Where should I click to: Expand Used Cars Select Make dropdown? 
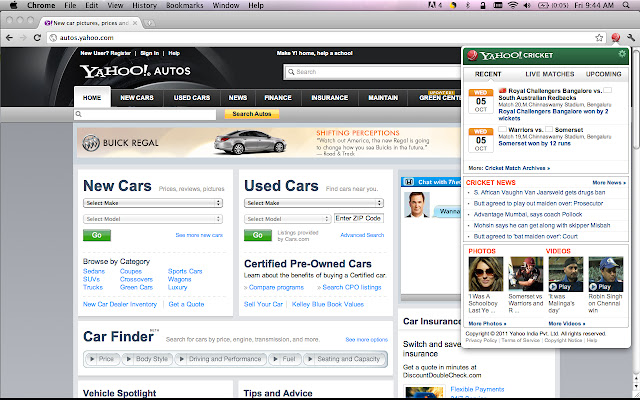tap(314, 203)
